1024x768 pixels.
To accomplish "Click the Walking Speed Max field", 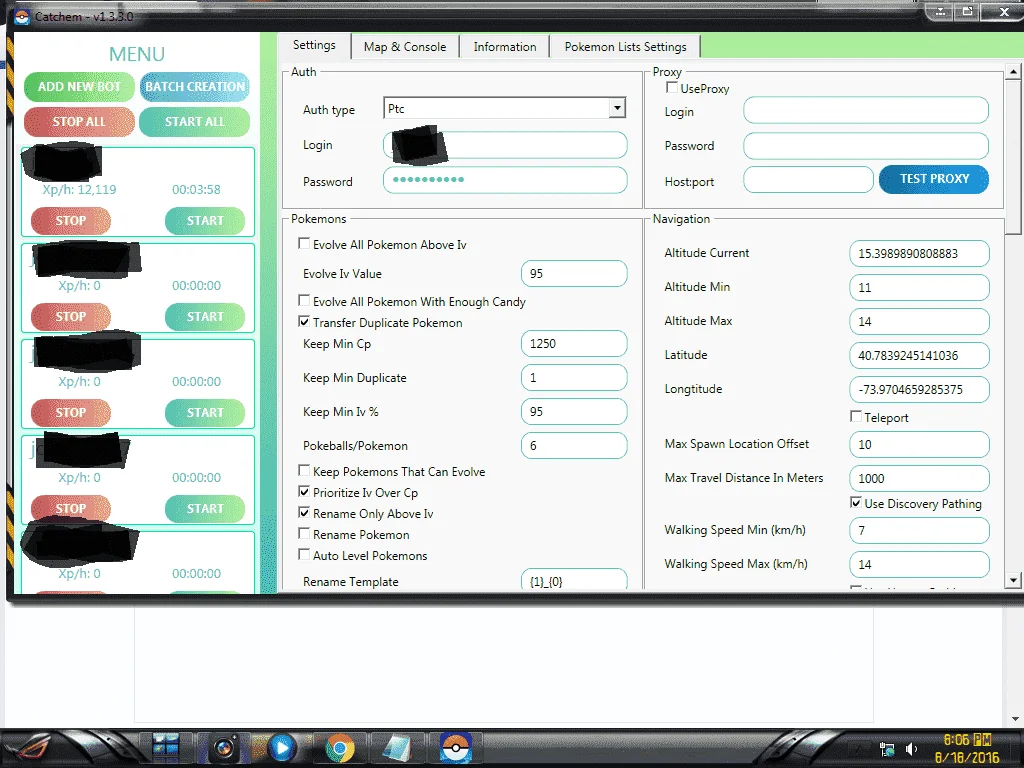I will click(919, 564).
